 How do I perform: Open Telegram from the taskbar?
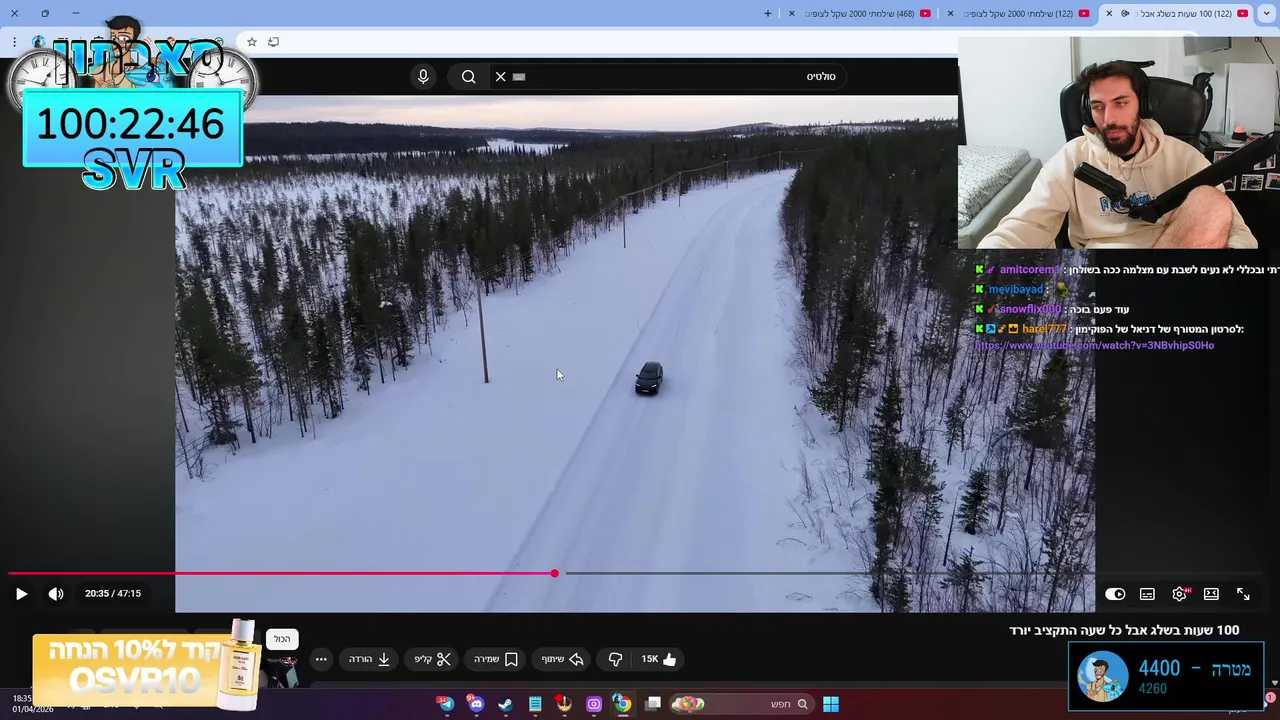[445, 704]
